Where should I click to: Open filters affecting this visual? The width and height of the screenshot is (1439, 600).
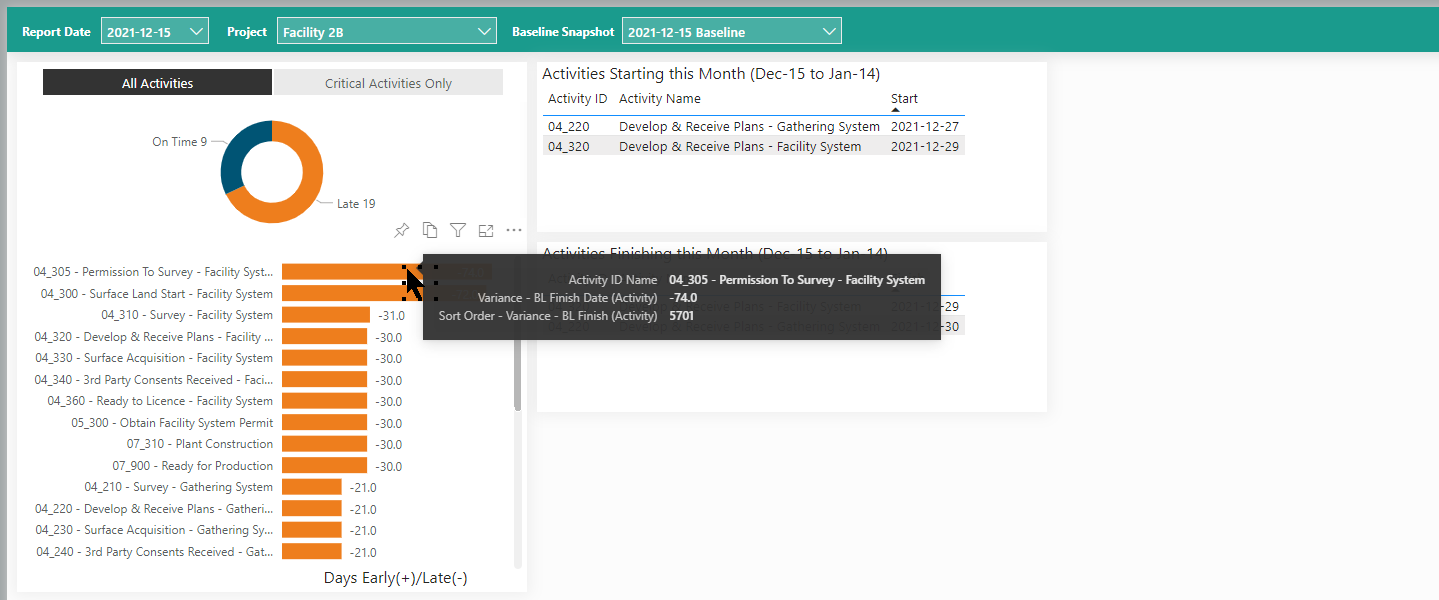(458, 231)
